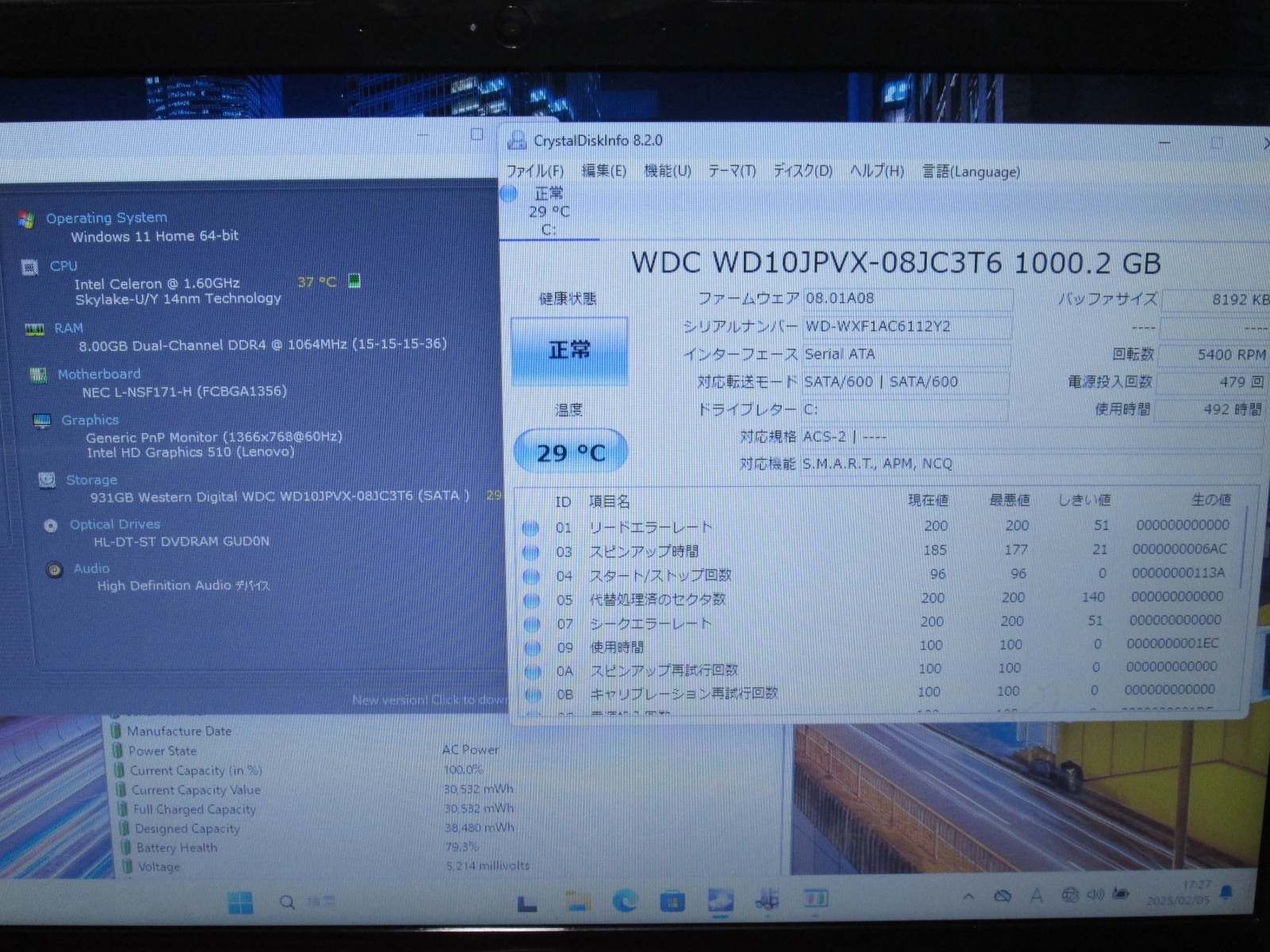Viewport: 1270px width, 952px height.
Task: Open File Explorer from the taskbar
Action: tap(578, 900)
